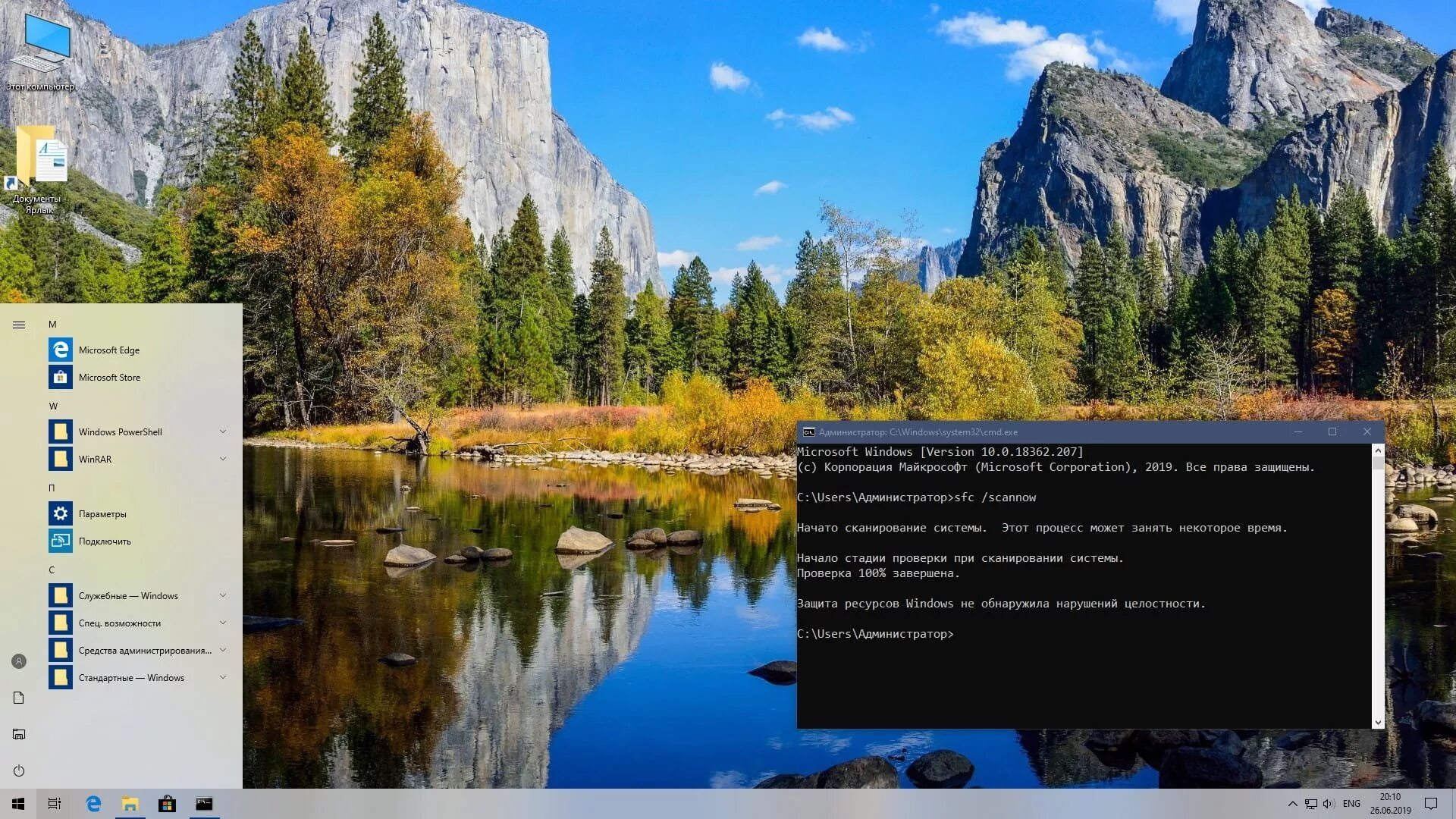Click the letter С section header
This screenshot has height=819, width=1456.
(x=52, y=570)
